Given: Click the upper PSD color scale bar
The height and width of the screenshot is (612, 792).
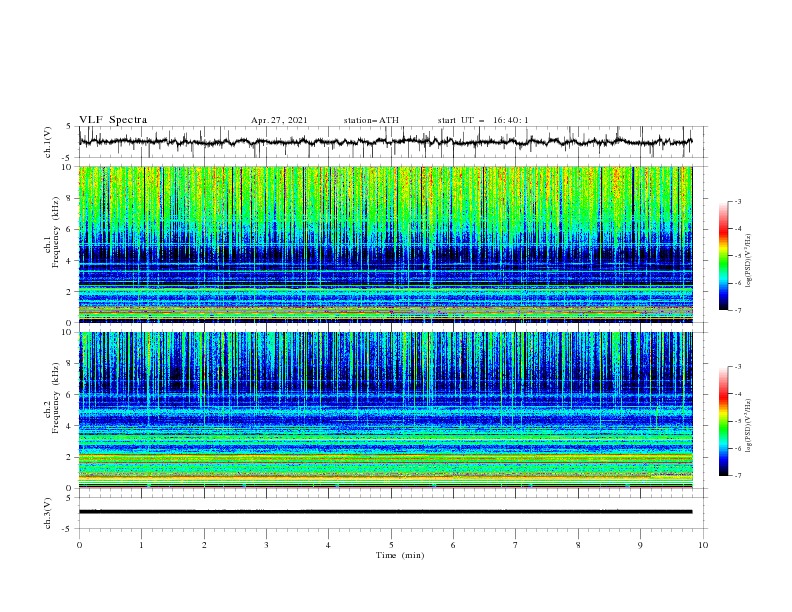Looking at the screenshot, I should tap(723, 255).
